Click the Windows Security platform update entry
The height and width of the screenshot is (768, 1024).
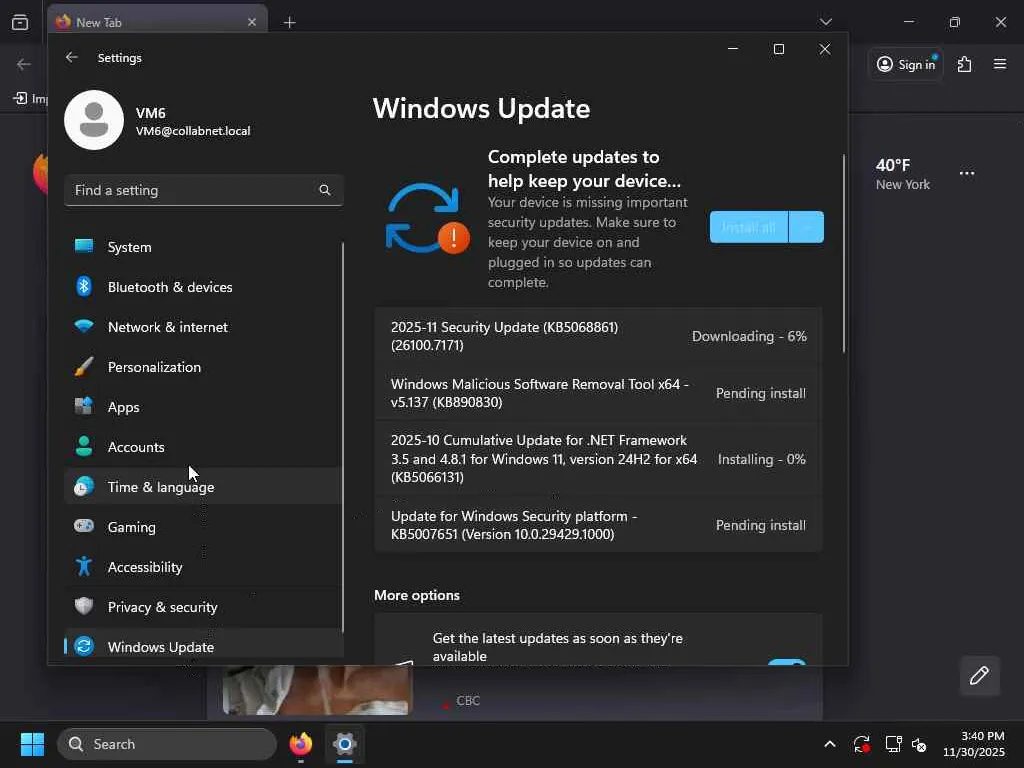(598, 524)
